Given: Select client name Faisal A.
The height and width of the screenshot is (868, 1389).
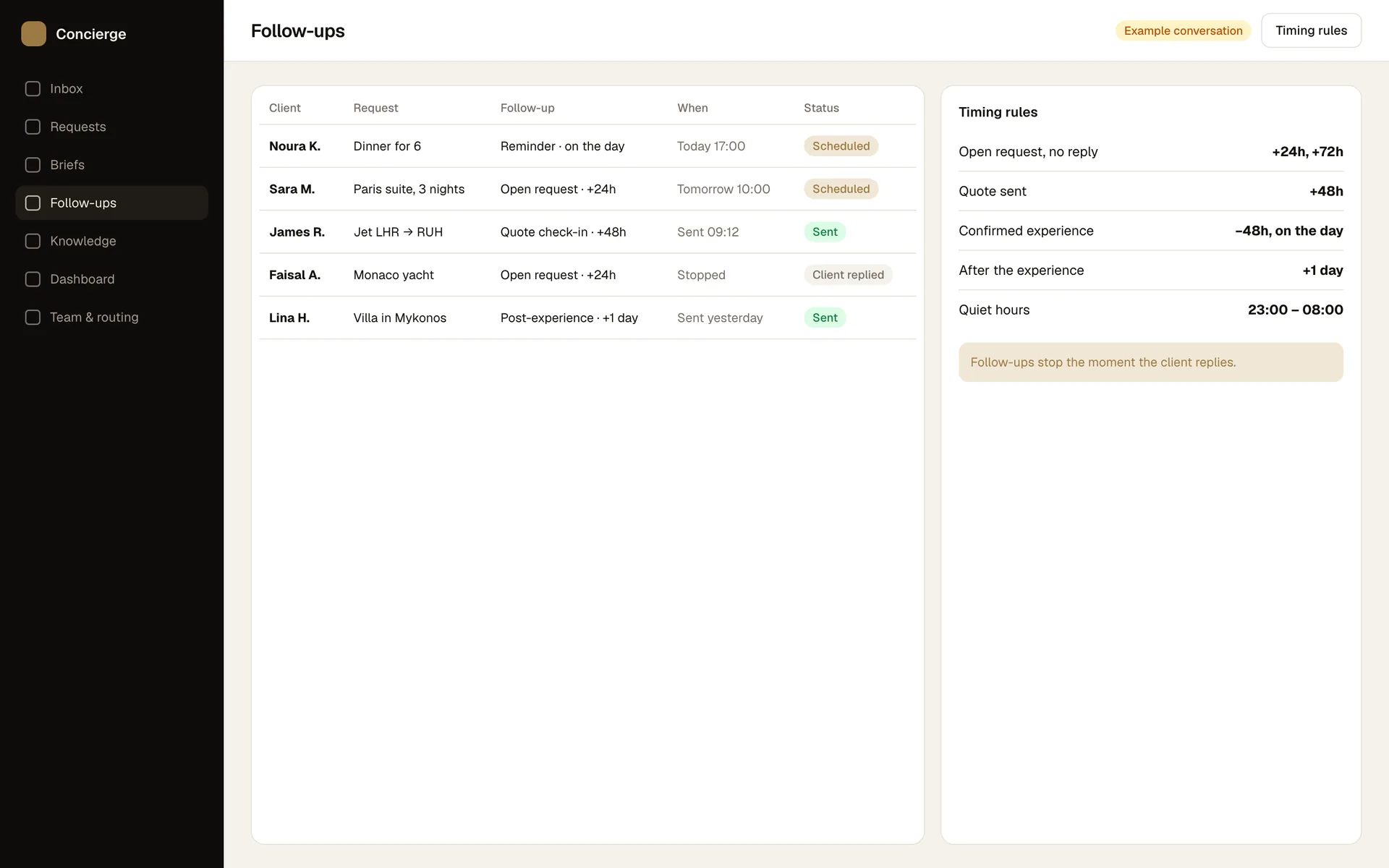Looking at the screenshot, I should click(294, 275).
